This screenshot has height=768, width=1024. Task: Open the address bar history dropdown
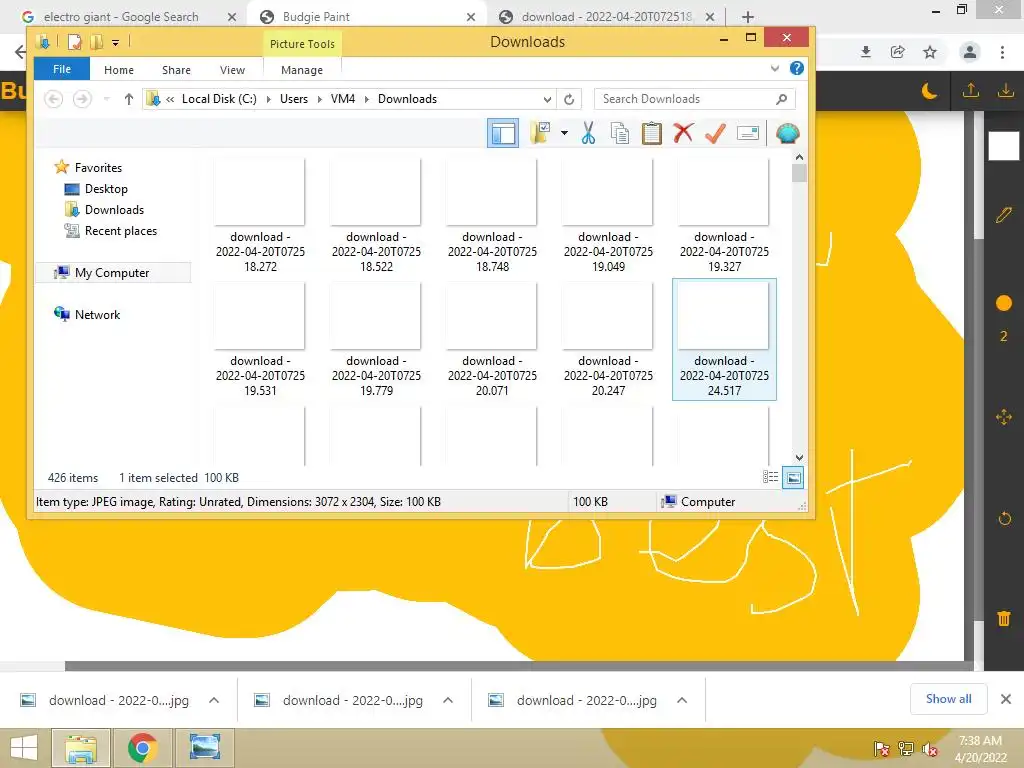(547, 99)
